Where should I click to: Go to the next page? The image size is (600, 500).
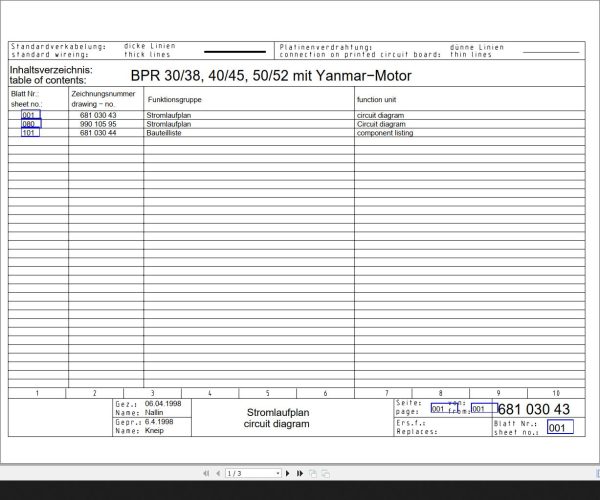click(x=288, y=474)
